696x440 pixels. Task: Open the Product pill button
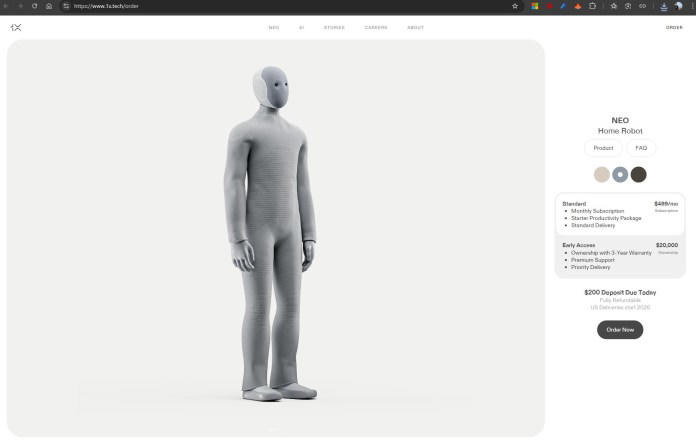coord(603,148)
